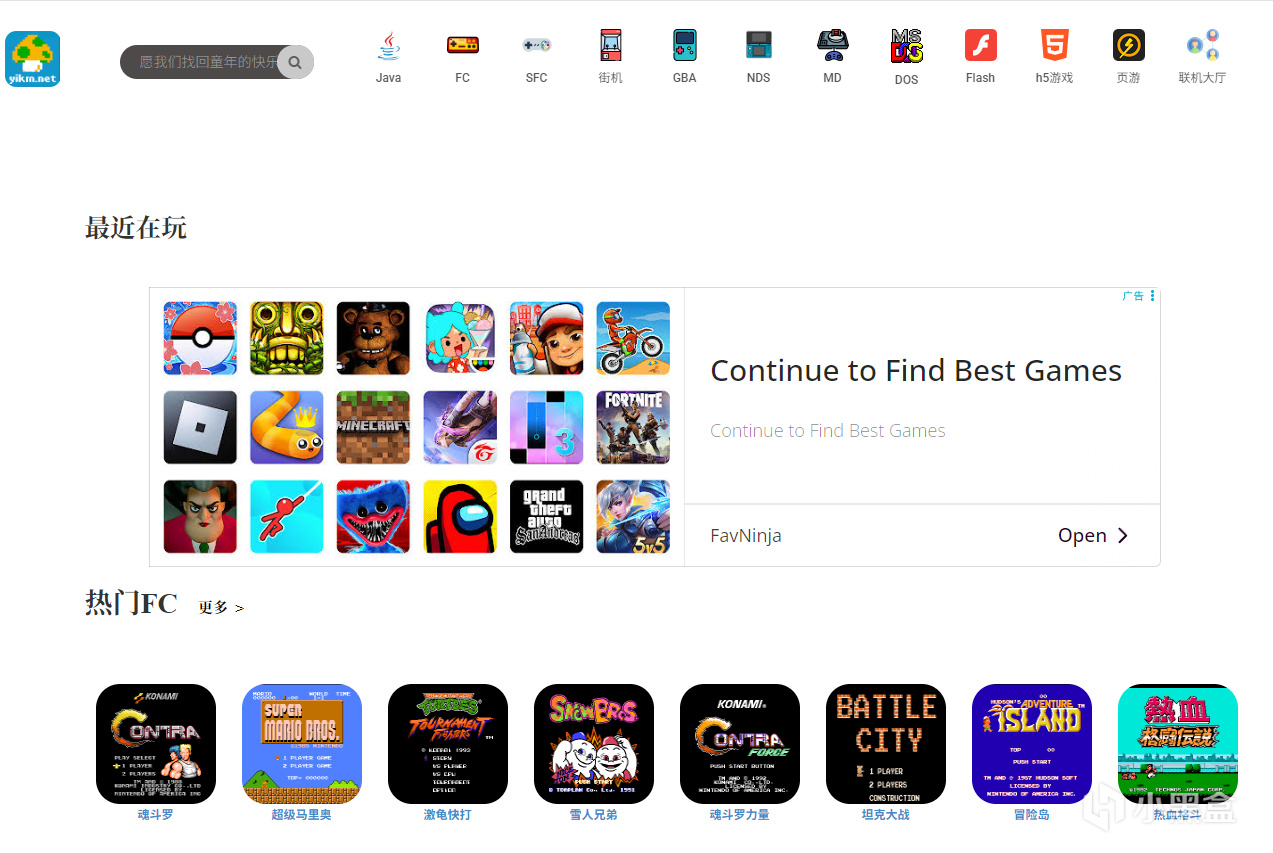Launch the 魂斗罗 Contra game thumbnail
Image resolution: width=1273 pixels, height=853 pixels.
(156, 744)
